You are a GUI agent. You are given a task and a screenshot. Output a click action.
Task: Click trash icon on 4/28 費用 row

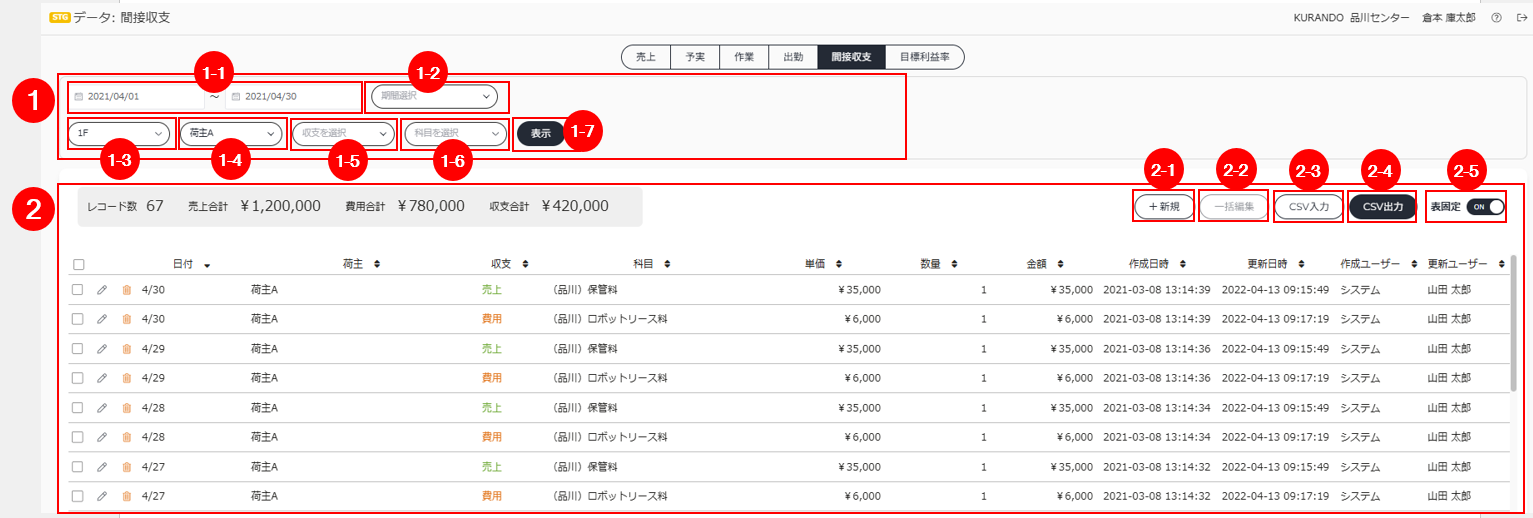point(126,437)
